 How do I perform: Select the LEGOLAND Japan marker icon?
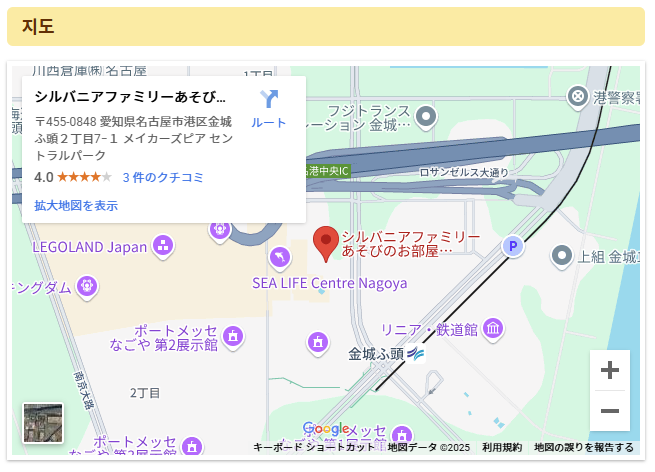click(163, 246)
